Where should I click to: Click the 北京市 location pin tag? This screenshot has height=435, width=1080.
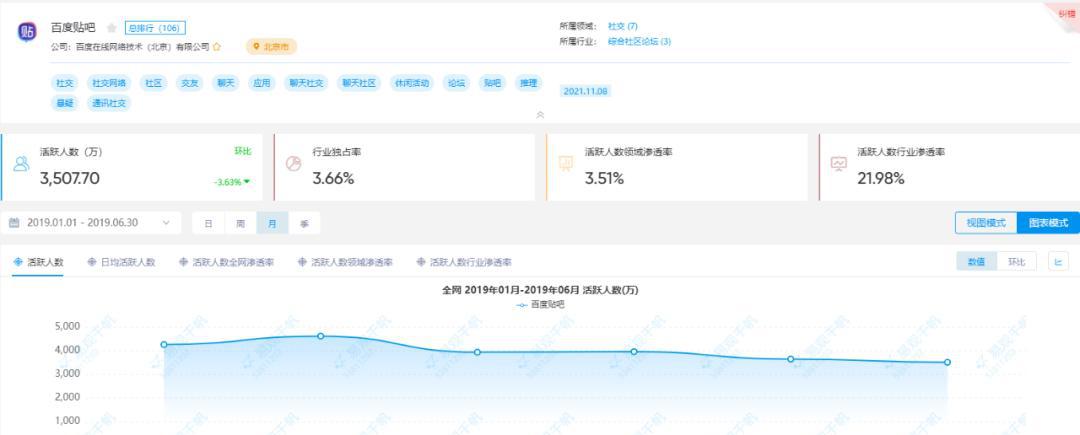coord(271,47)
